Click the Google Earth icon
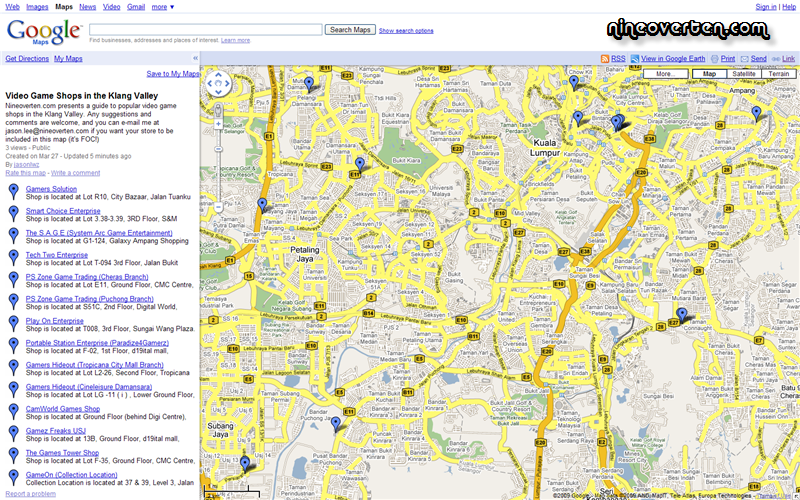This screenshot has width=800, height=500. [x=635, y=59]
